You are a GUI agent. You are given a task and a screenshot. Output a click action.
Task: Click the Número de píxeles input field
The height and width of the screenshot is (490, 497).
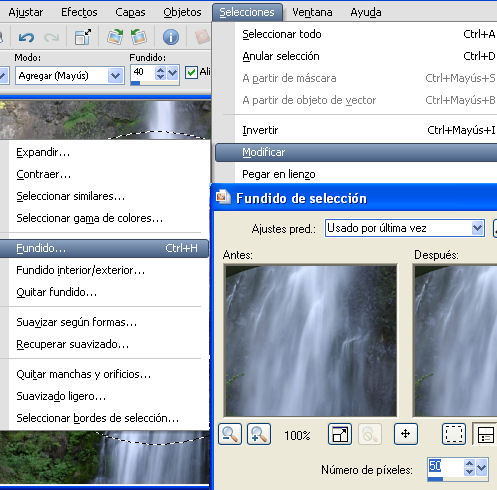pos(445,466)
